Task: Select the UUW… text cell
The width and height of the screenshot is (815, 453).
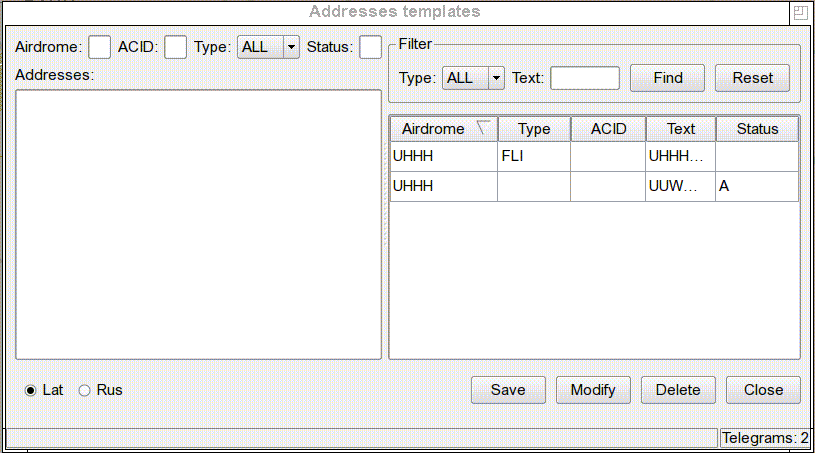Action: tap(680, 186)
